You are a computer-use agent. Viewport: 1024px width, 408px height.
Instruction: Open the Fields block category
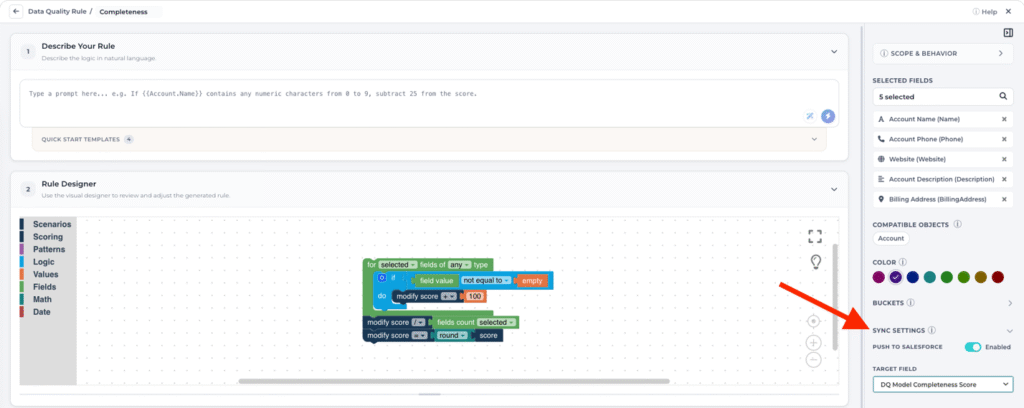[x=46, y=287]
